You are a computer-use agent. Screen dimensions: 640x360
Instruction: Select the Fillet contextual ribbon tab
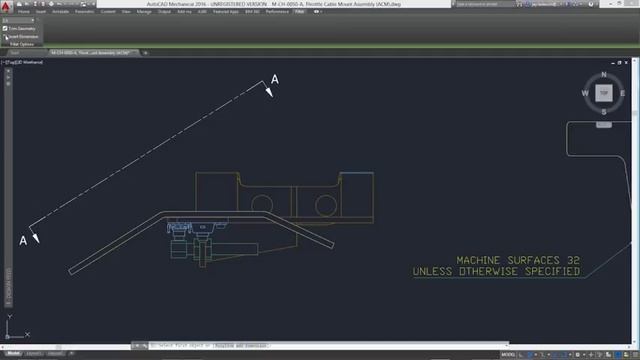pyautogui.click(x=300, y=12)
